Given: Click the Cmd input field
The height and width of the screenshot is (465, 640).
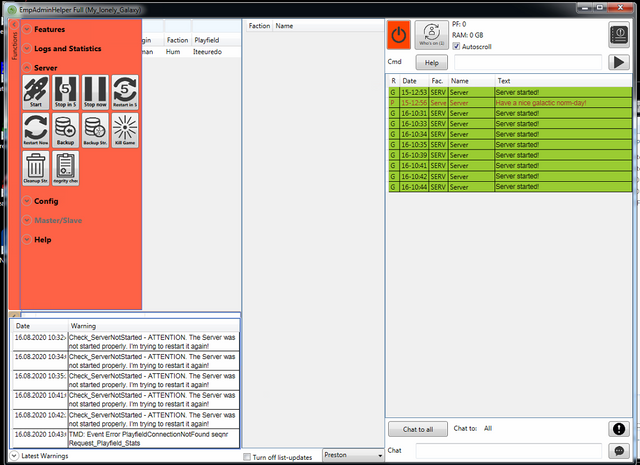Looking at the screenshot, I should pyautogui.click(x=528, y=62).
